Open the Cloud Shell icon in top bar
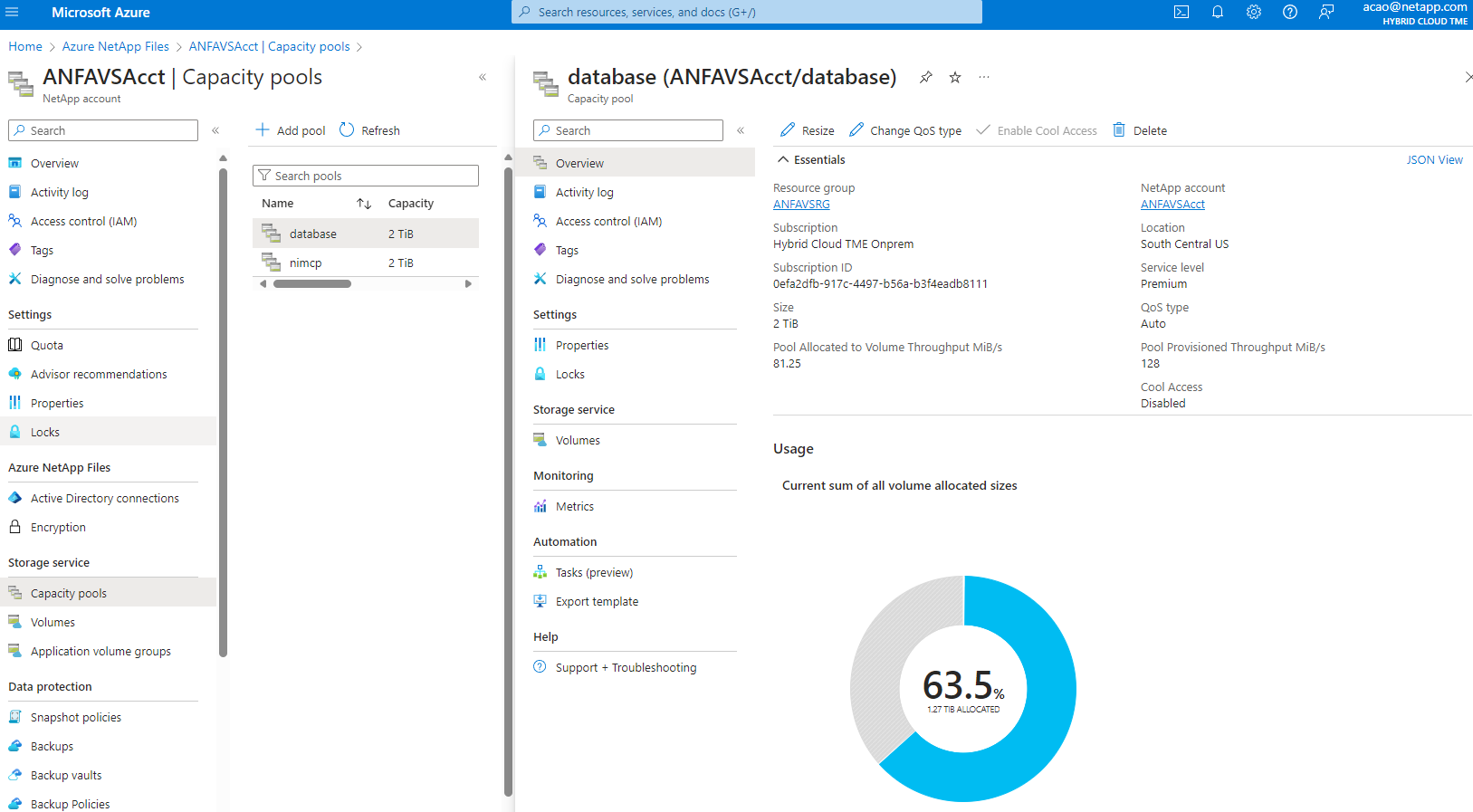The height and width of the screenshot is (812, 1473). tap(1181, 12)
